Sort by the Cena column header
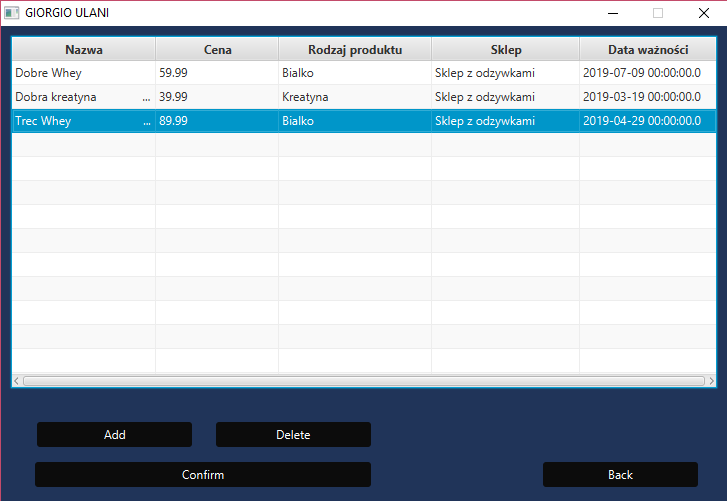The width and height of the screenshot is (727, 501). [217, 50]
